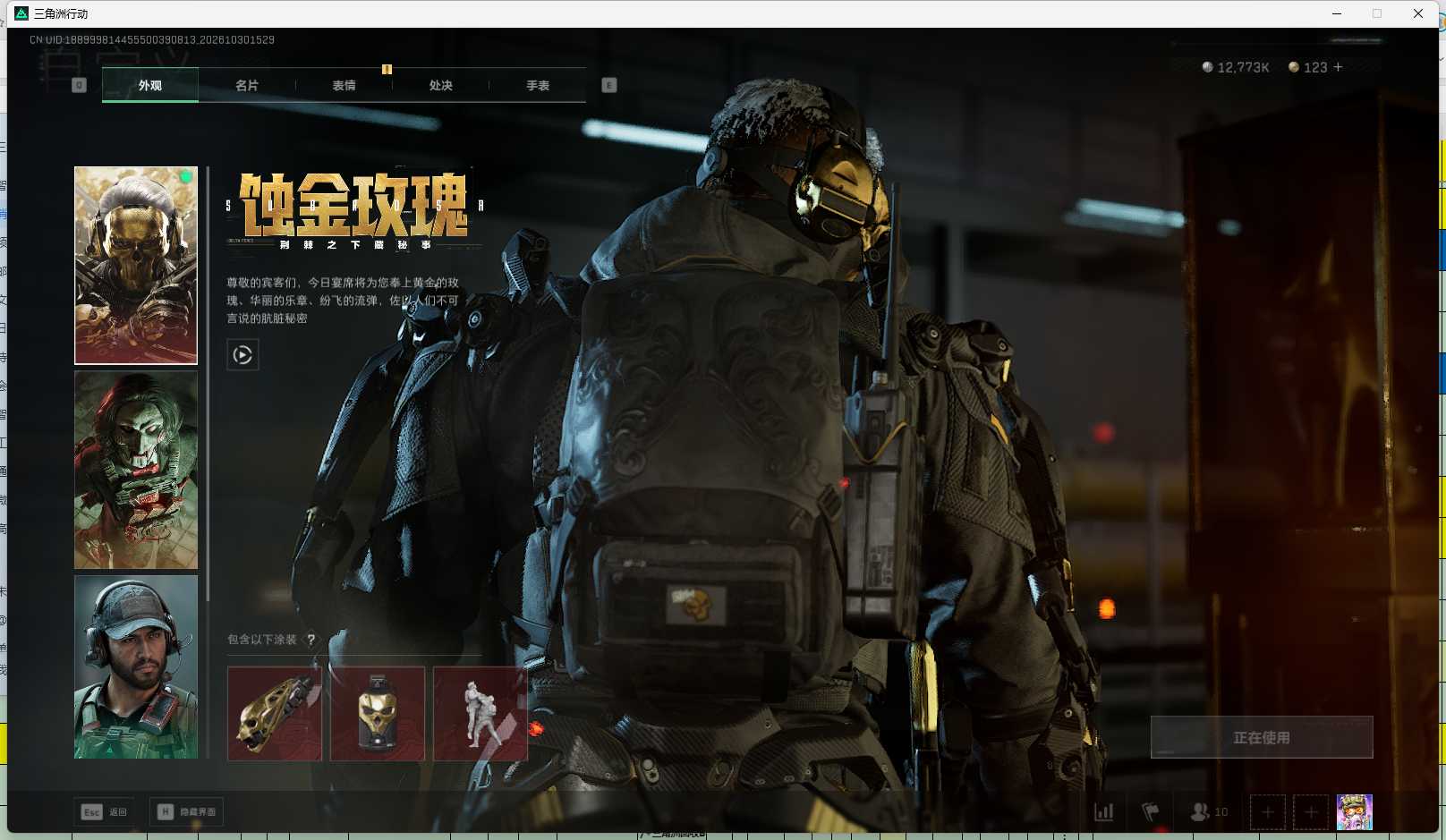Minimize the 三角洲行动 window

(x=1337, y=13)
